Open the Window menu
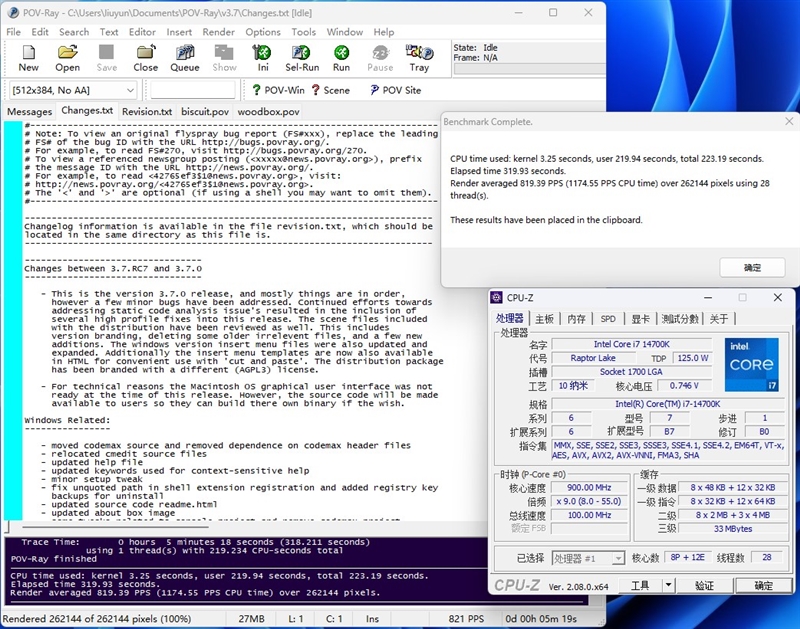The width and height of the screenshot is (800, 629). coord(345,32)
